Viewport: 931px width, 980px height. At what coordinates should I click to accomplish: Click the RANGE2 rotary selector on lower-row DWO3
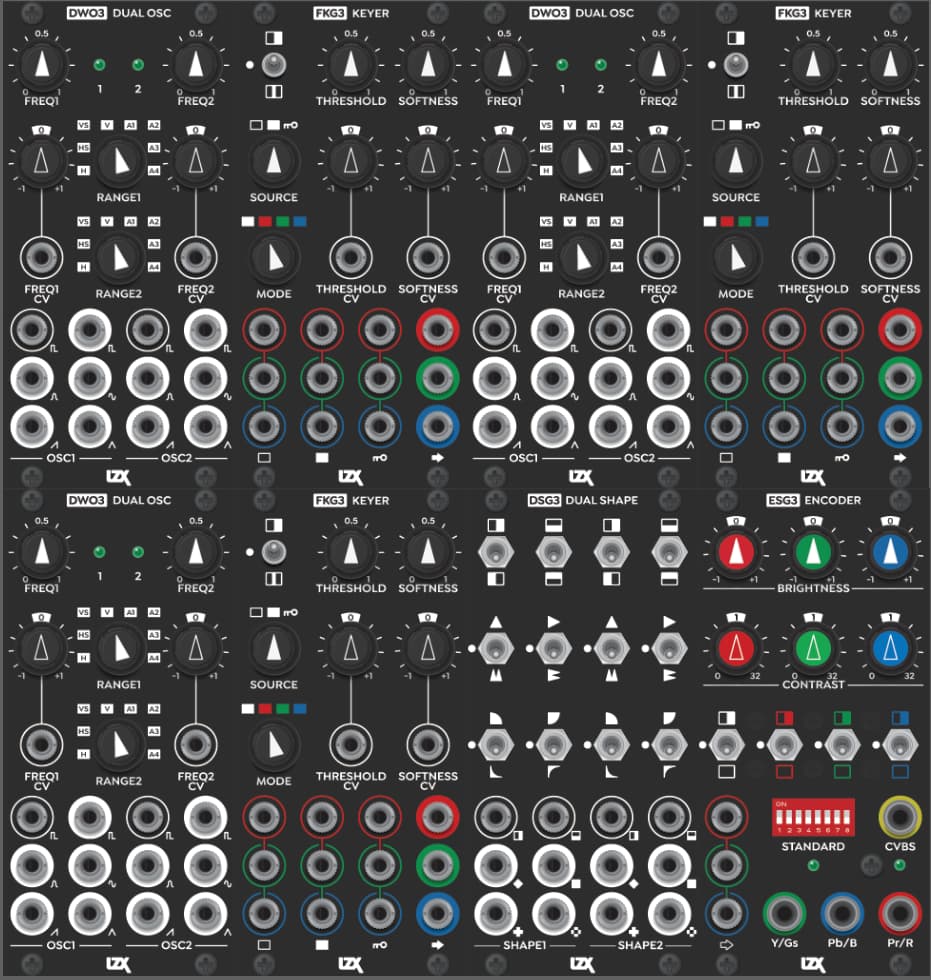point(119,744)
